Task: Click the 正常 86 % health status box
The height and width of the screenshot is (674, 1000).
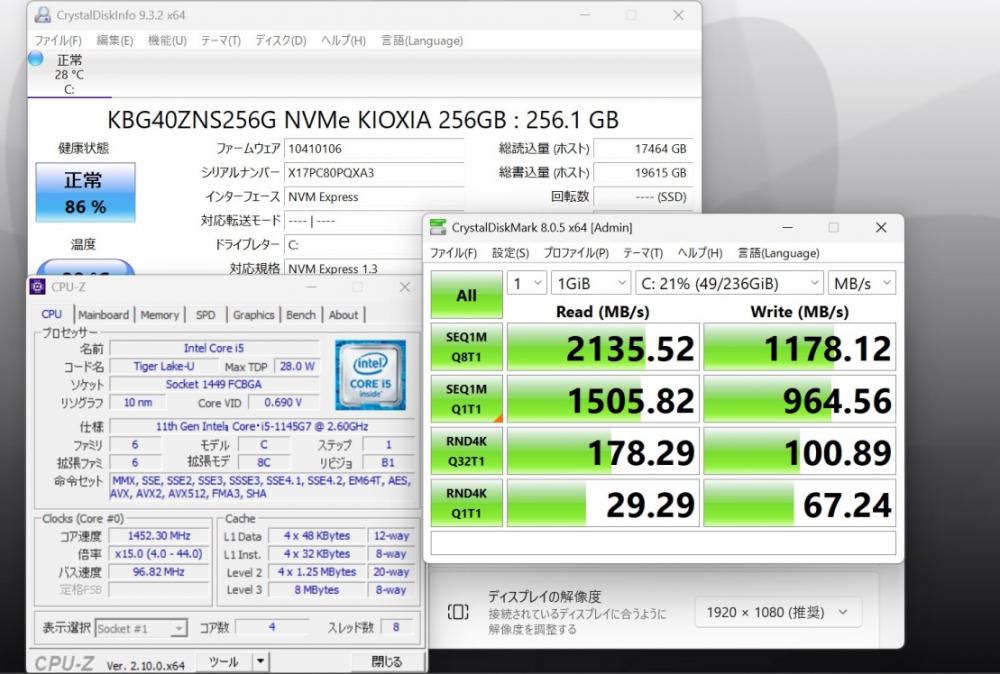Action: [x=85, y=192]
